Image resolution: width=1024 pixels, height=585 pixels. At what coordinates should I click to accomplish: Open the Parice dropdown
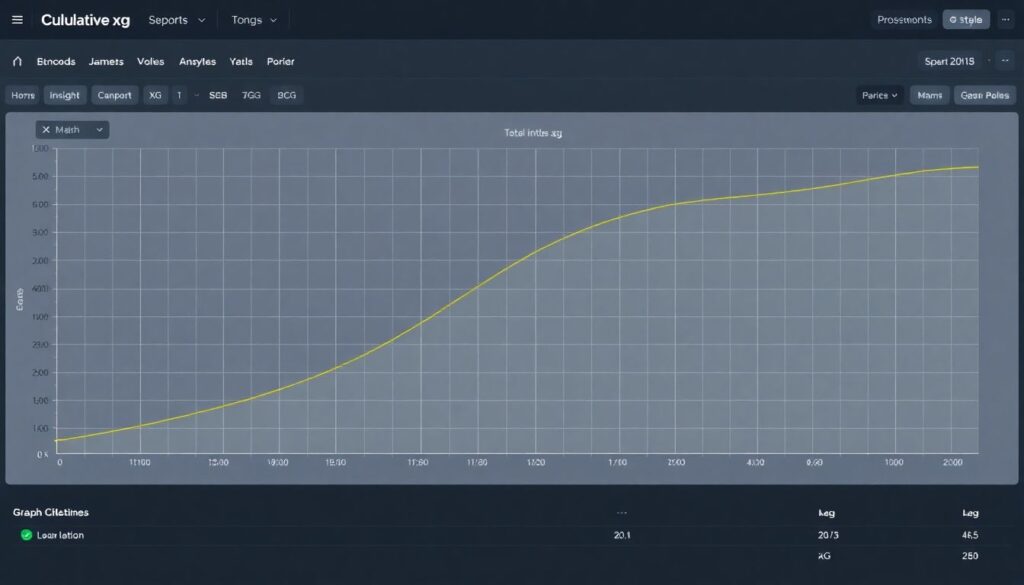pyautogui.click(x=880, y=95)
